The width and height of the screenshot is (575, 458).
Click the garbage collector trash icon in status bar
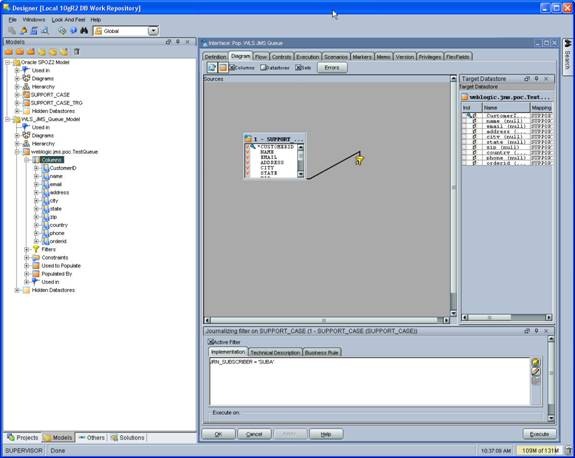[x=568, y=450]
